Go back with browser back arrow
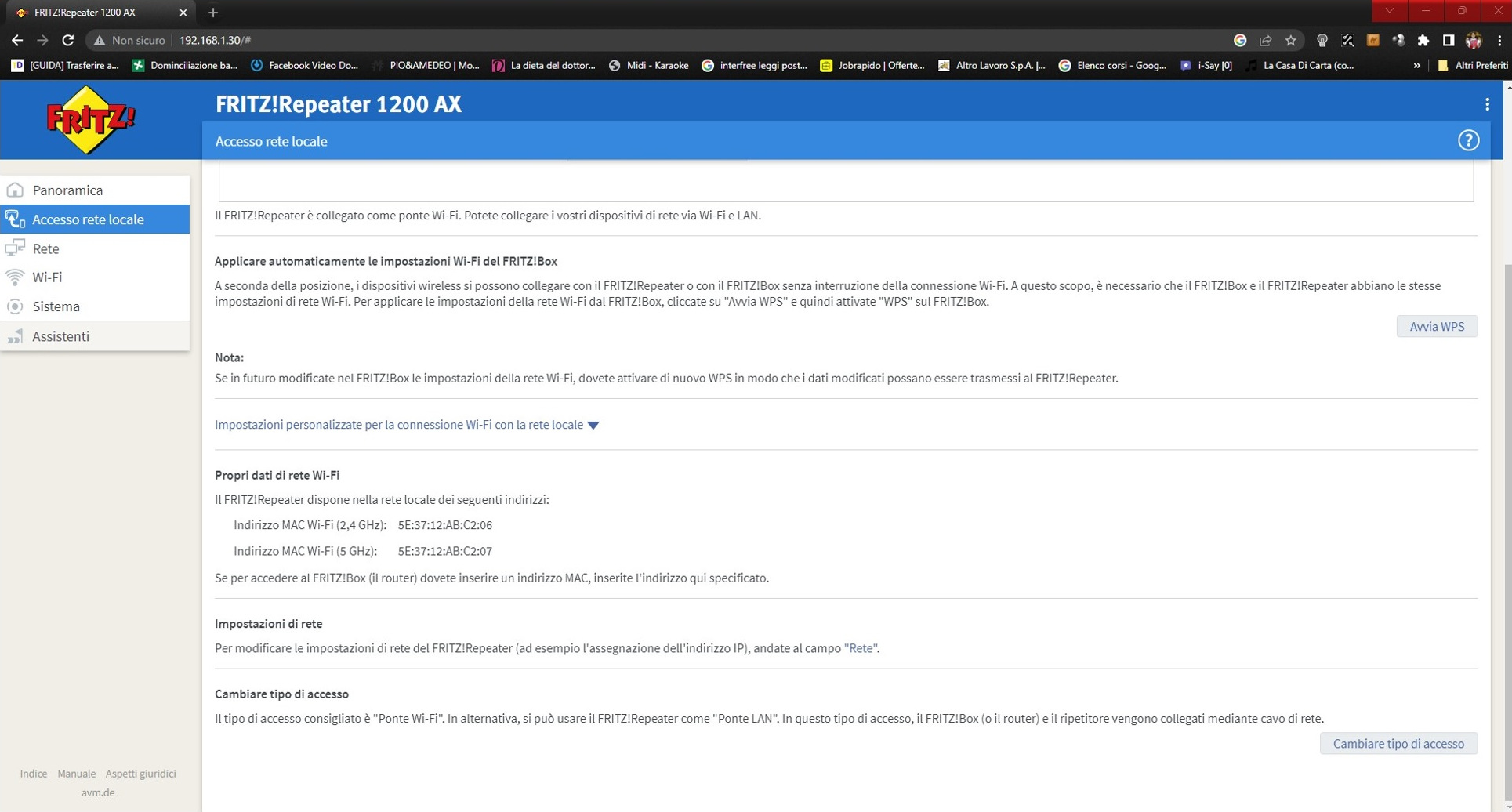1512x812 pixels. point(17,40)
